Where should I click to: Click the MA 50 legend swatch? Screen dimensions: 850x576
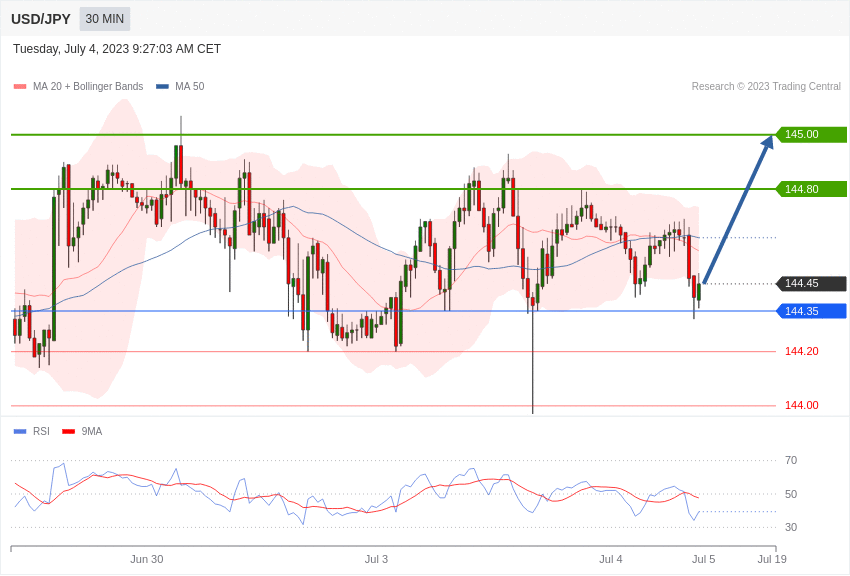(x=162, y=87)
